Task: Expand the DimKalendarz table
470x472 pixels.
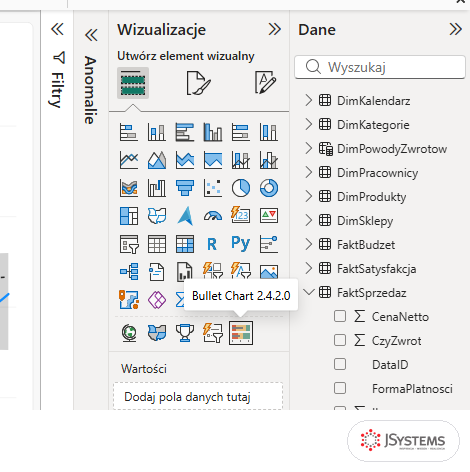Action: click(x=309, y=100)
